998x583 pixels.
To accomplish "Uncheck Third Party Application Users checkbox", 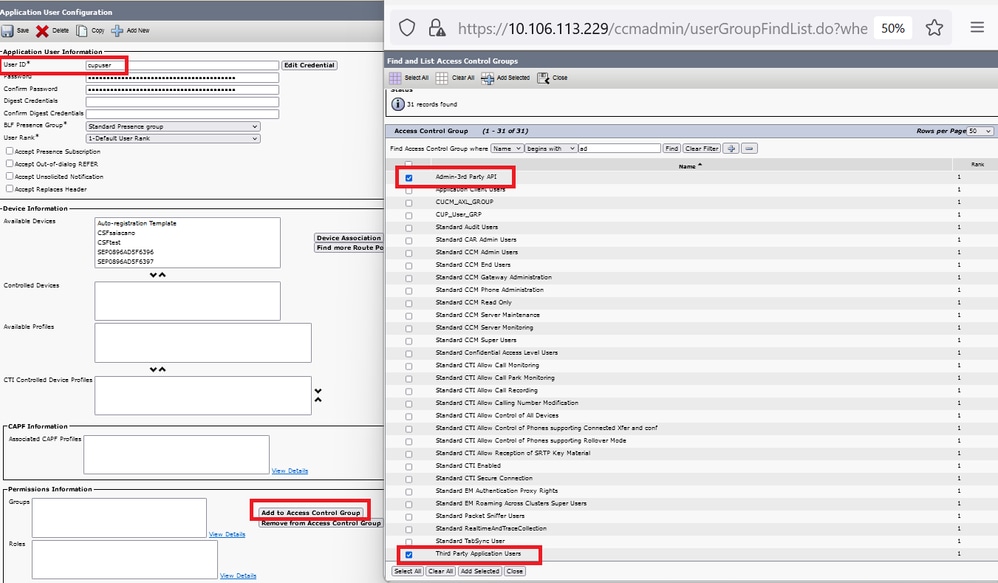I will (409, 555).
